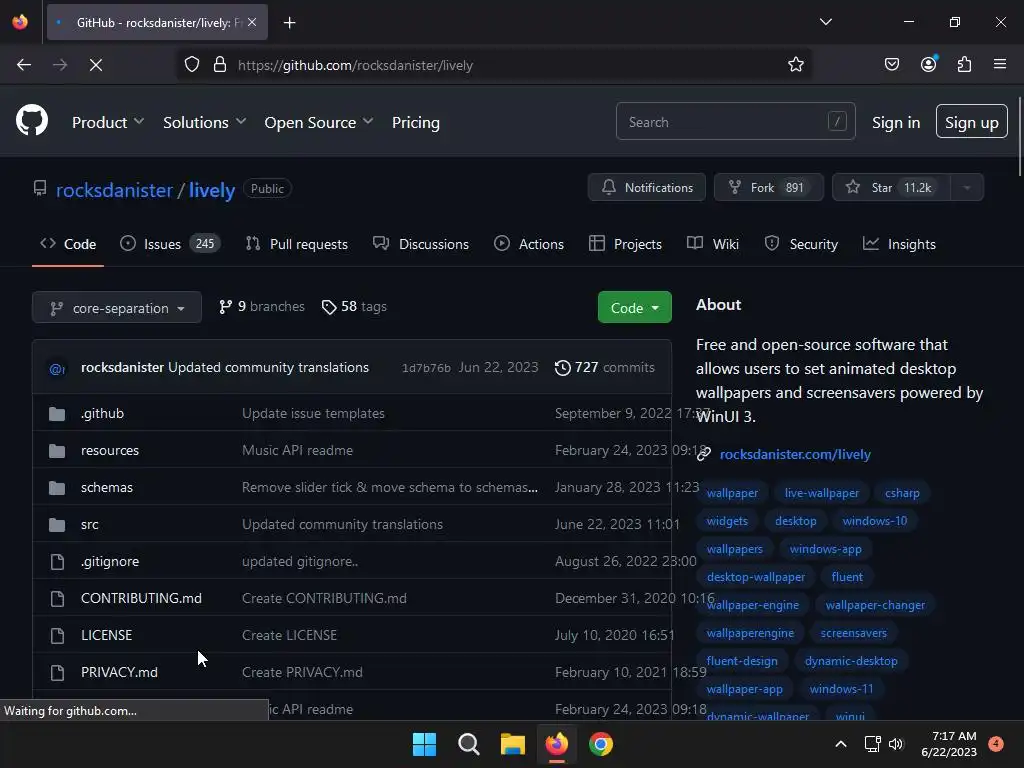Open the LICENSE file

tap(106, 635)
